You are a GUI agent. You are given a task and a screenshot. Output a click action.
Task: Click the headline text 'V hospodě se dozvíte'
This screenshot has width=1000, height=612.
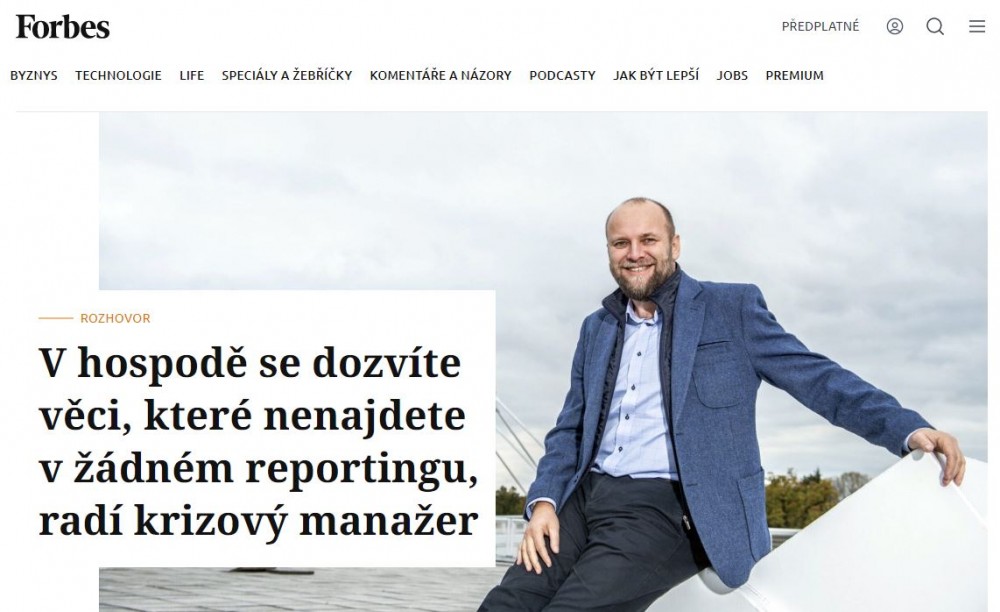[250, 363]
